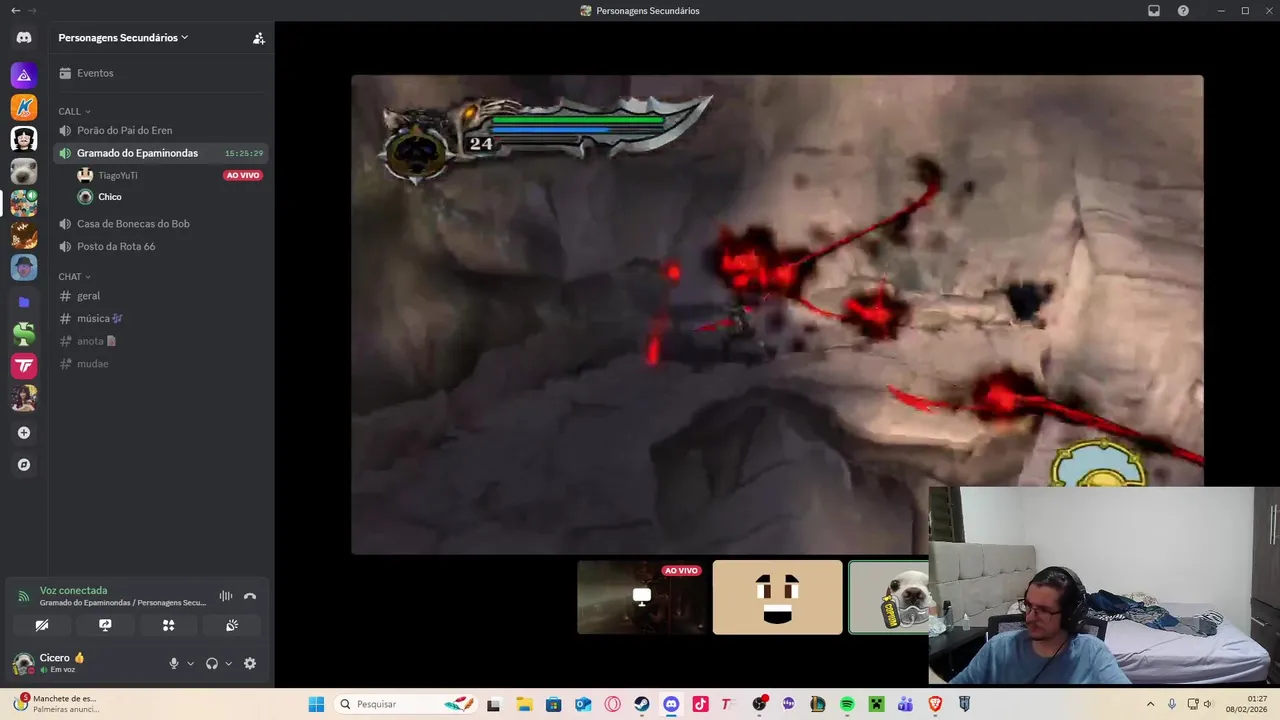Screen dimensions: 1280x720
Task: Open the invite members icon beside server name
Action: (x=259, y=38)
